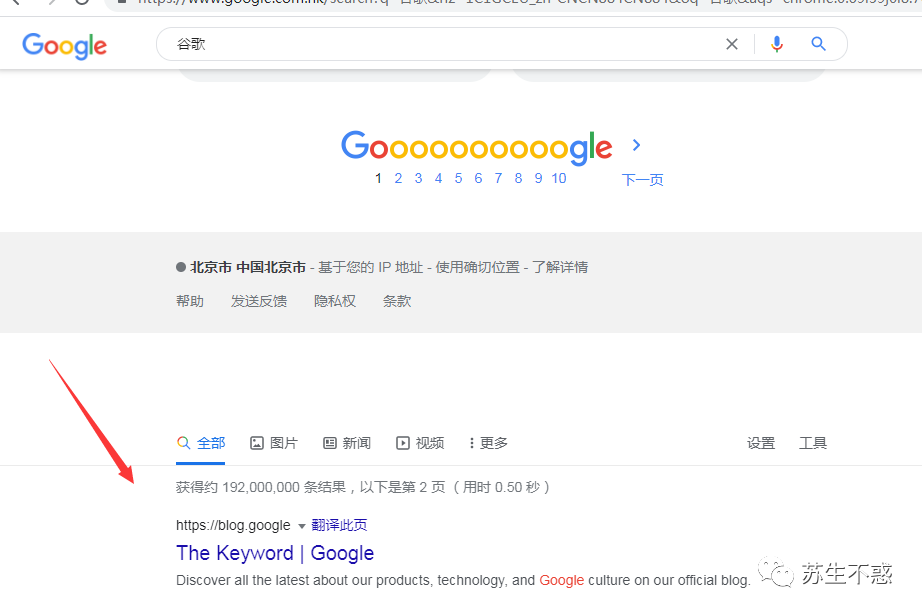The width and height of the screenshot is (922, 614).
Task: Switch to the 新闻 news tab
Action: click(x=347, y=443)
